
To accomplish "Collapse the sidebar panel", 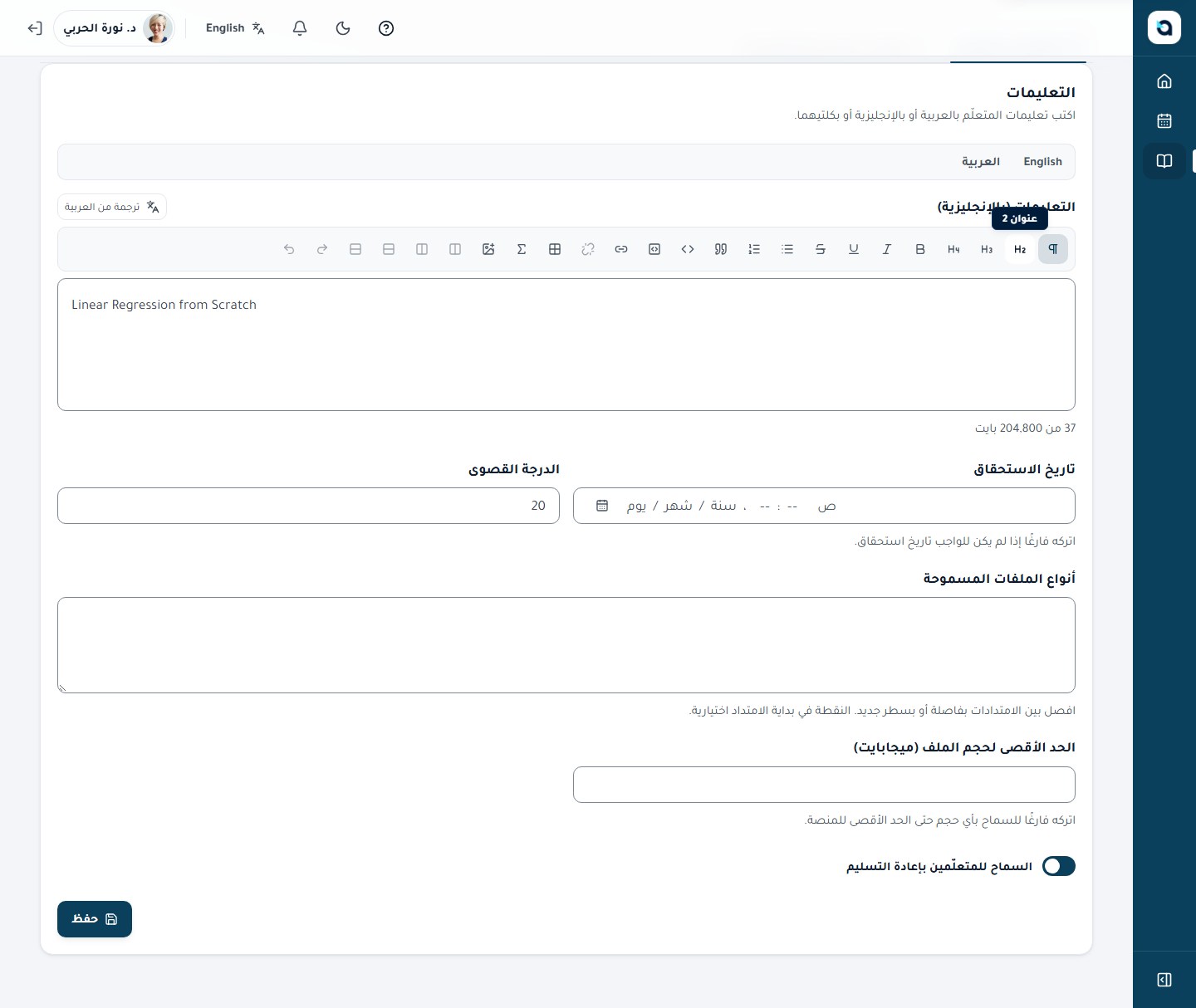I will pos(1164,980).
